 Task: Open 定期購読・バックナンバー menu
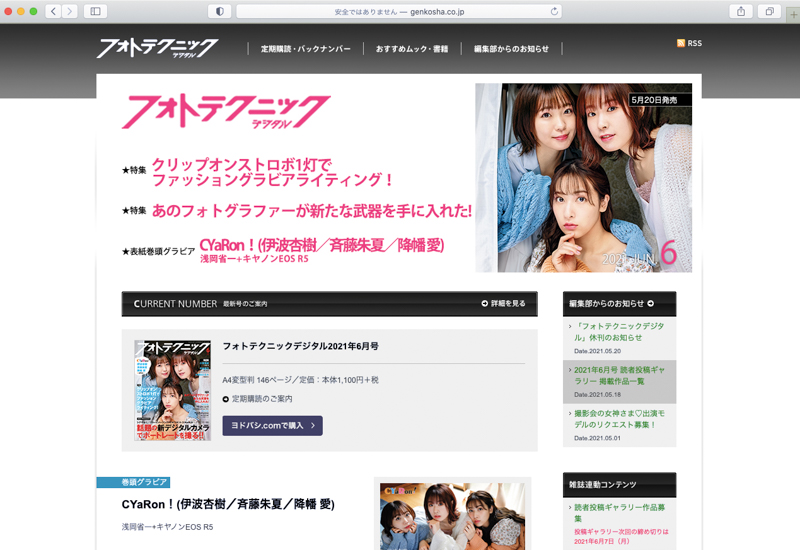306,49
